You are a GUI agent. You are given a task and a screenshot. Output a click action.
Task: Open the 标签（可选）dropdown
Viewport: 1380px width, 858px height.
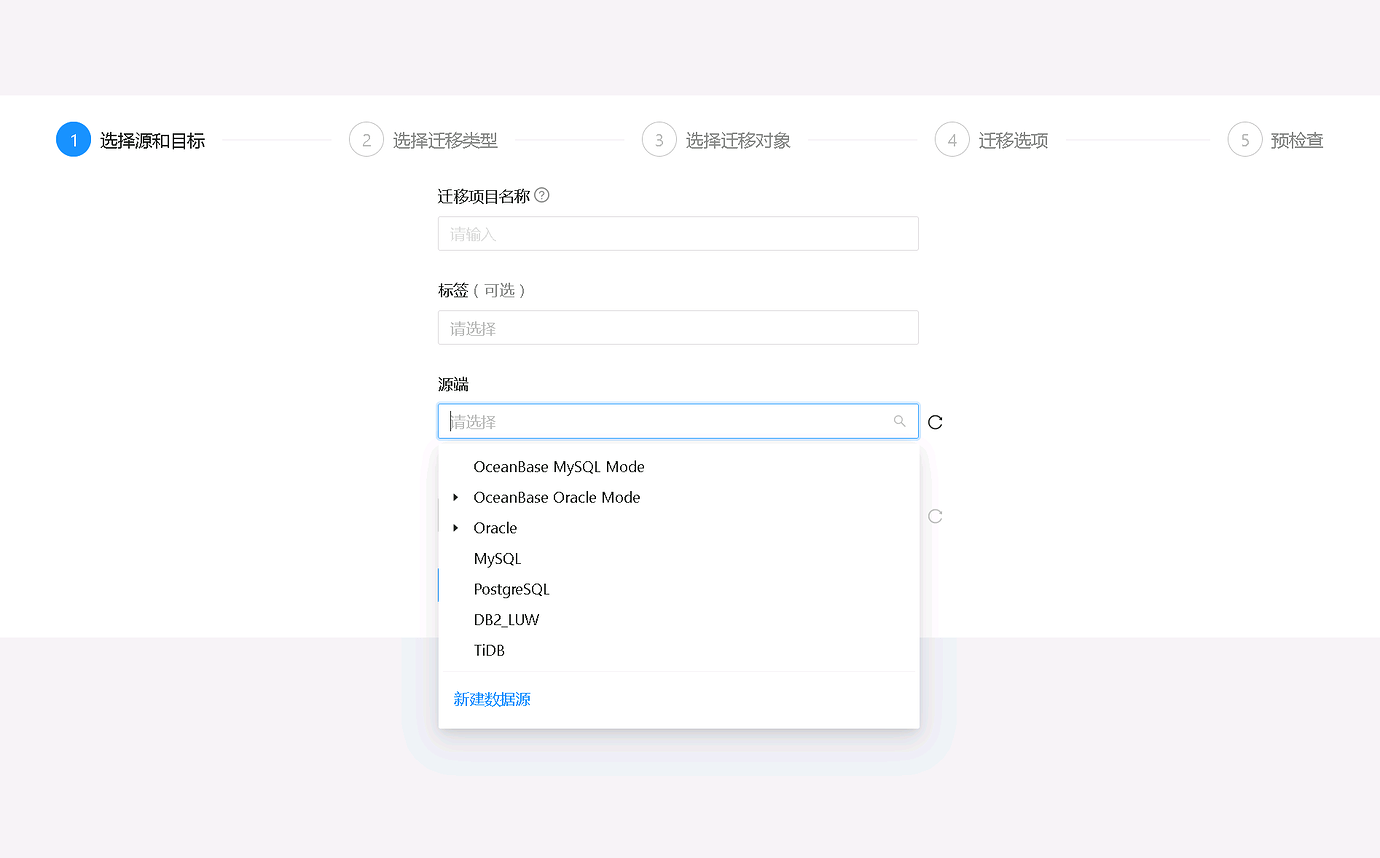[x=678, y=327]
